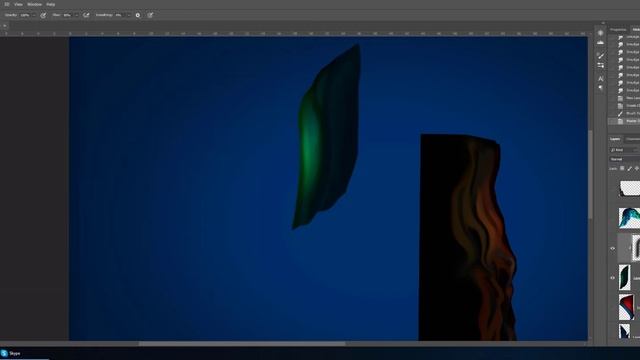Open the Normal blend mode dropdown
This screenshot has width=640, height=360.
click(624, 159)
